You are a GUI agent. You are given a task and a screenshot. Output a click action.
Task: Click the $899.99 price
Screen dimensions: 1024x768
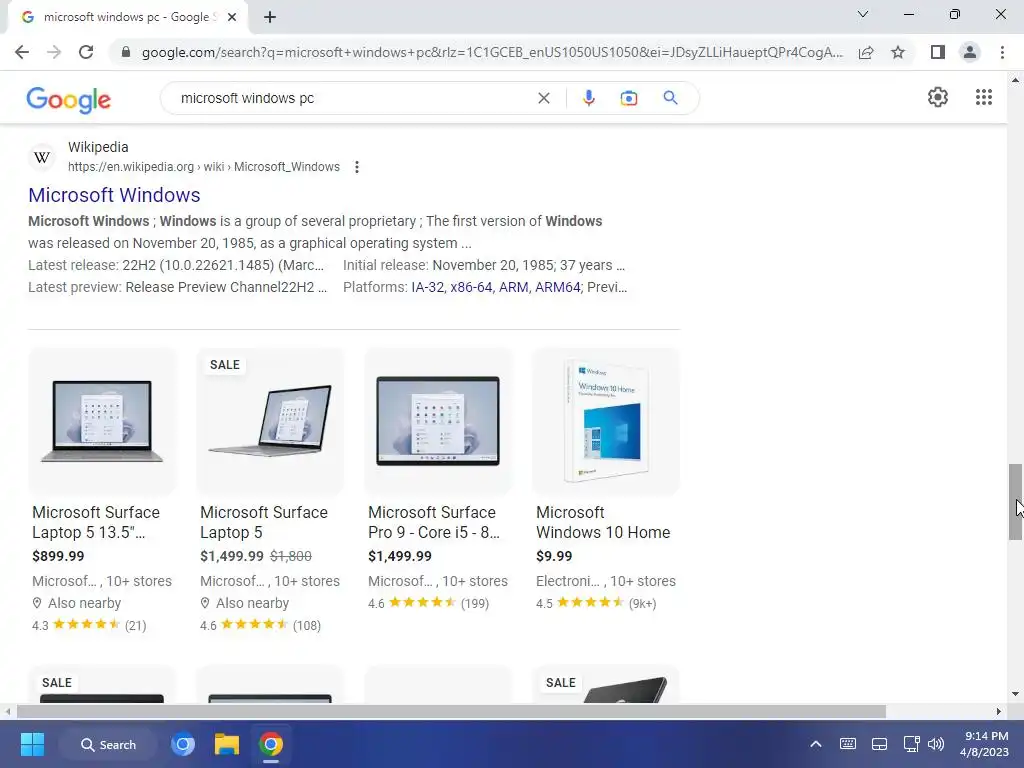tap(58, 556)
